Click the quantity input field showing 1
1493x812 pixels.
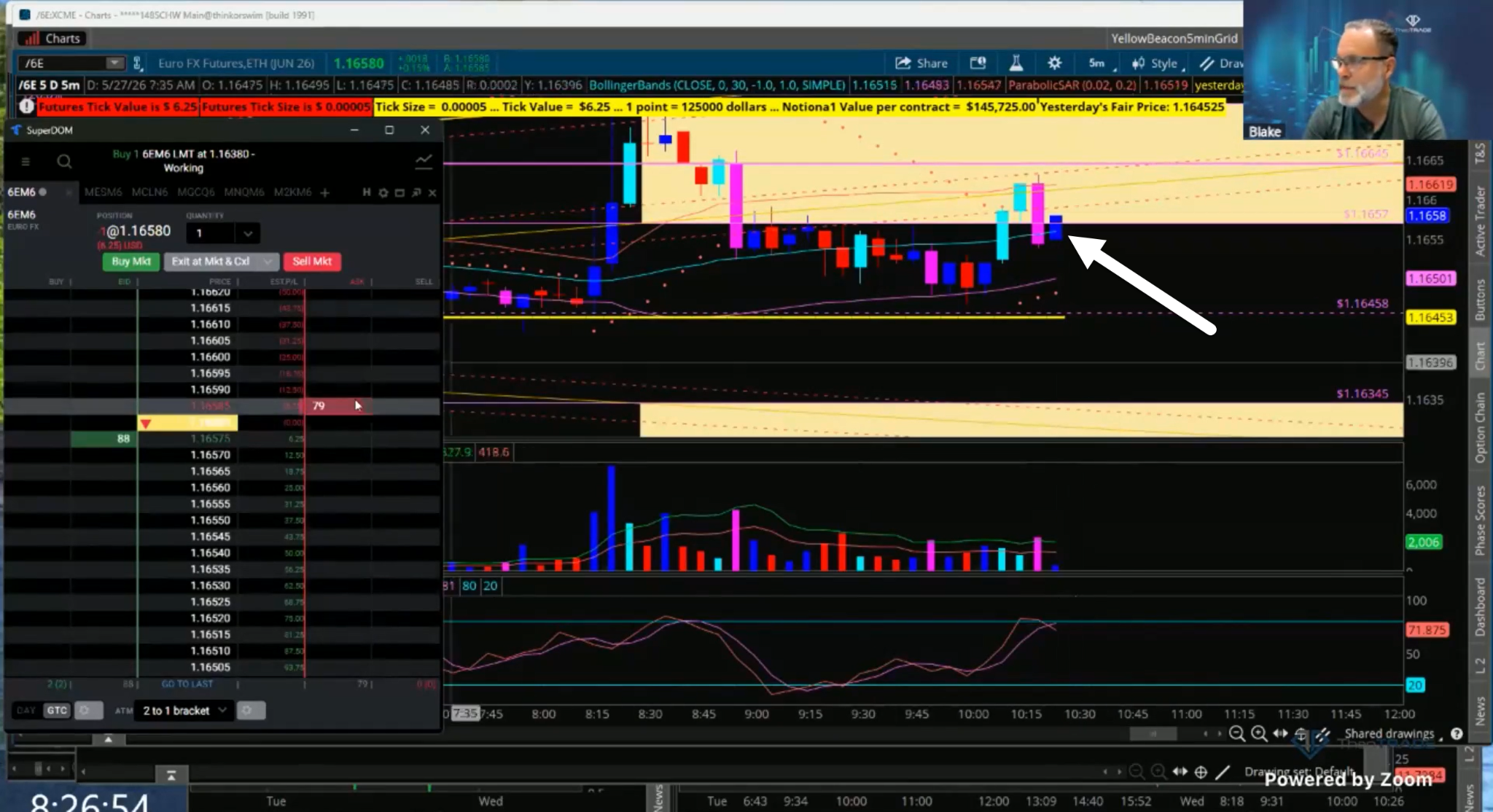click(212, 233)
